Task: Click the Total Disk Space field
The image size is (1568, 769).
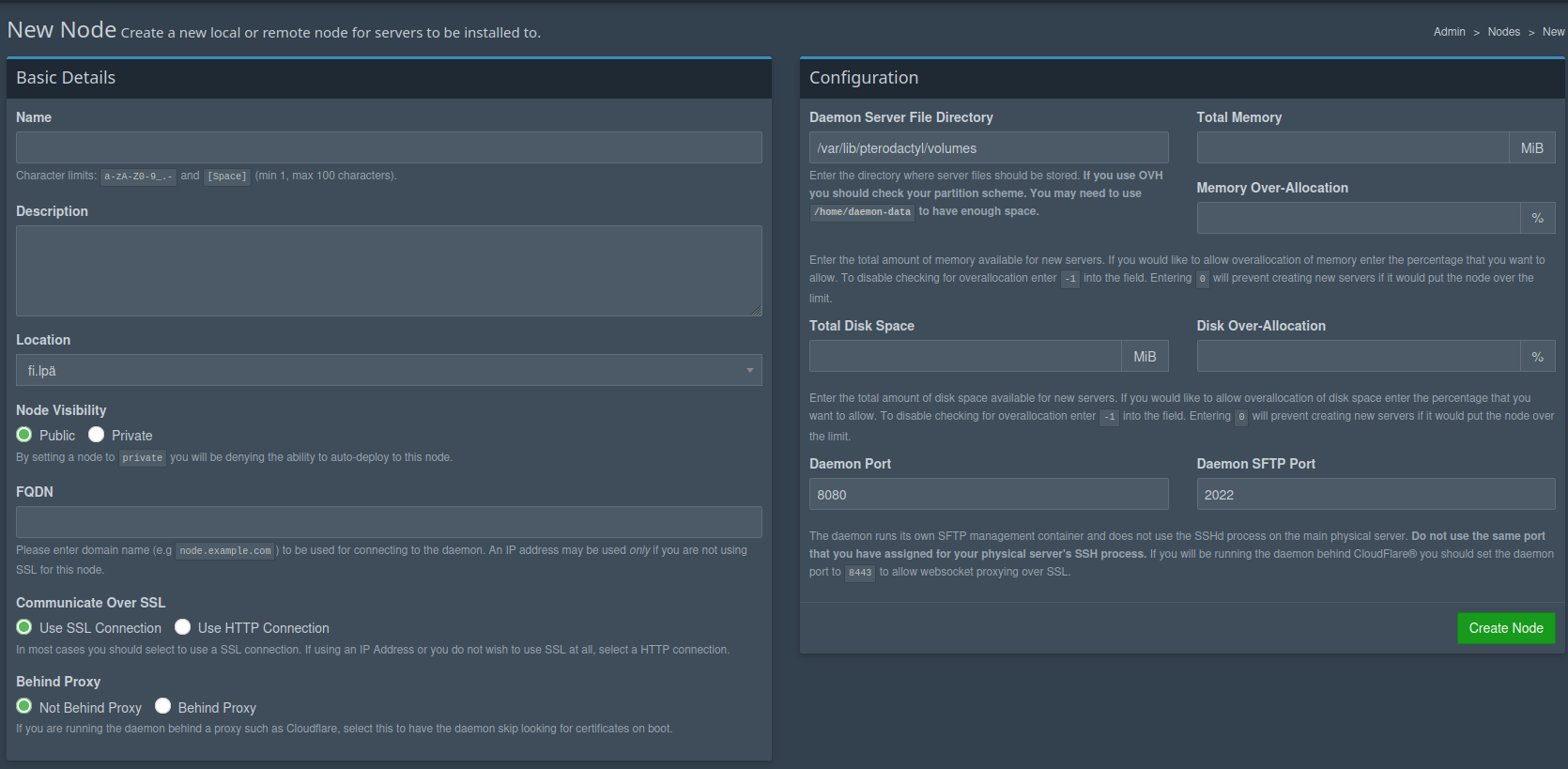Action: pyautogui.click(x=964, y=356)
